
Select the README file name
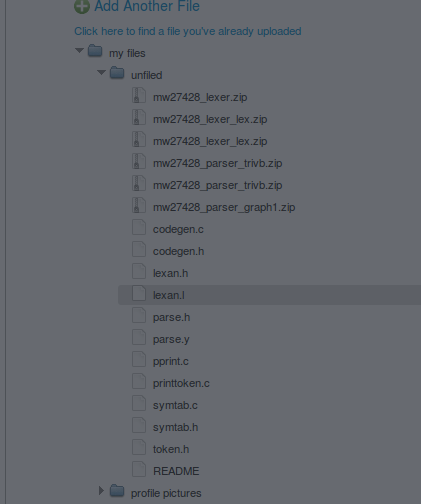(176, 471)
